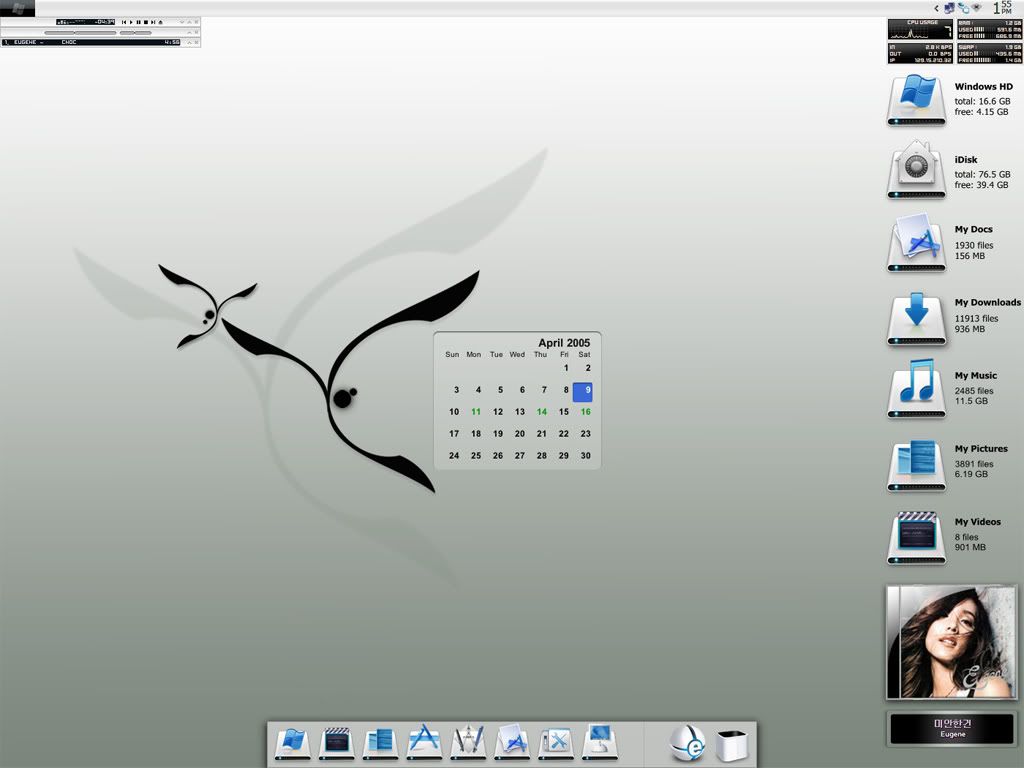
Task: Open the white trash bin in the dock
Action: click(731, 744)
